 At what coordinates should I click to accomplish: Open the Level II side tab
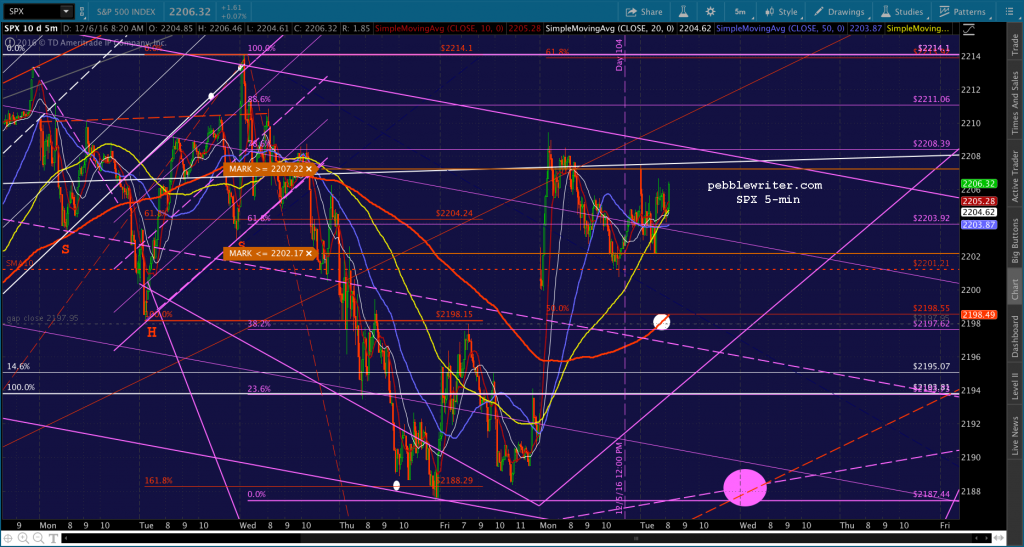(x=1016, y=384)
